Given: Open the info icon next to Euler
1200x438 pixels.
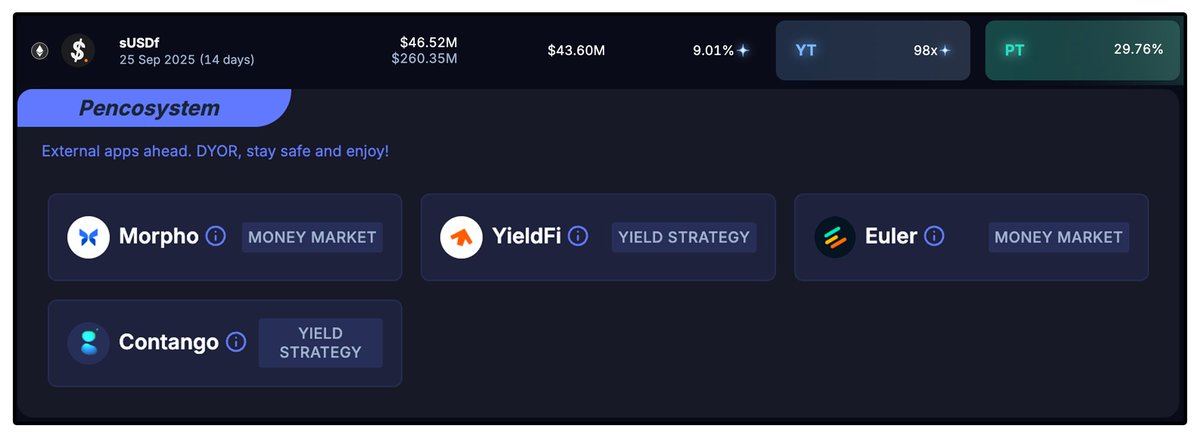Looking at the screenshot, I should tap(934, 237).
